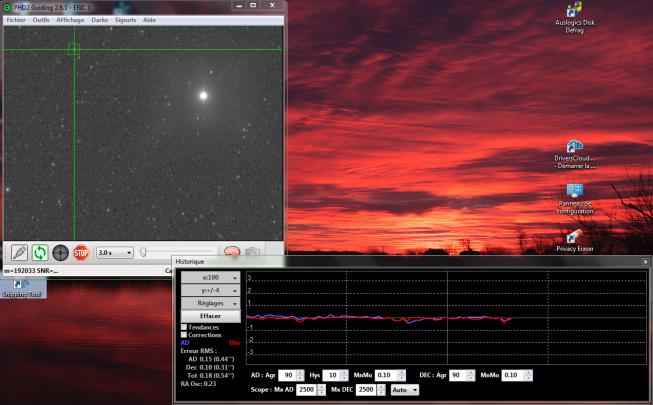
Task: Start looping exposures with green arrows icon
Action: 40,252
